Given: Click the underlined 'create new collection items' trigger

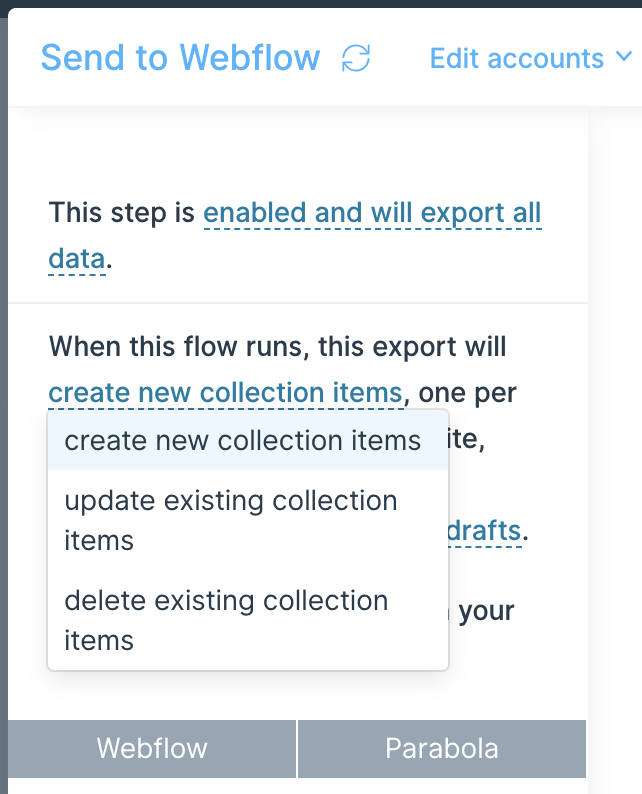Looking at the screenshot, I should click(226, 392).
